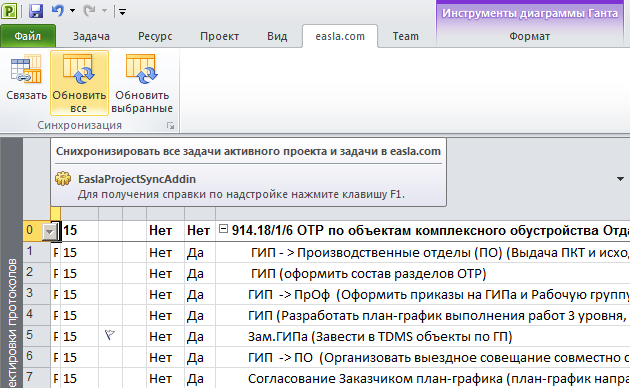Viewport: 630px width, 388px height.
Task: Select task 'ГИП (оформить состав разделов ОТР)'
Action: tap(368, 274)
